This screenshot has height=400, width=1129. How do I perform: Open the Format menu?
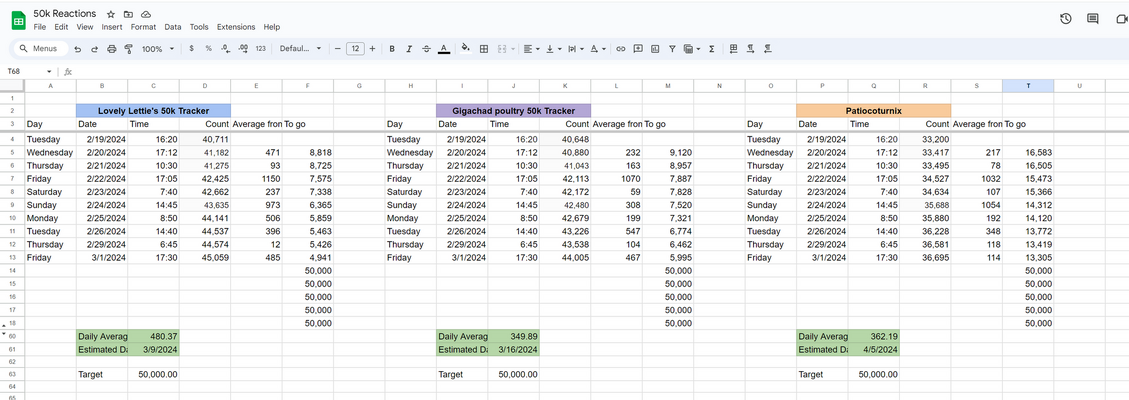click(143, 27)
